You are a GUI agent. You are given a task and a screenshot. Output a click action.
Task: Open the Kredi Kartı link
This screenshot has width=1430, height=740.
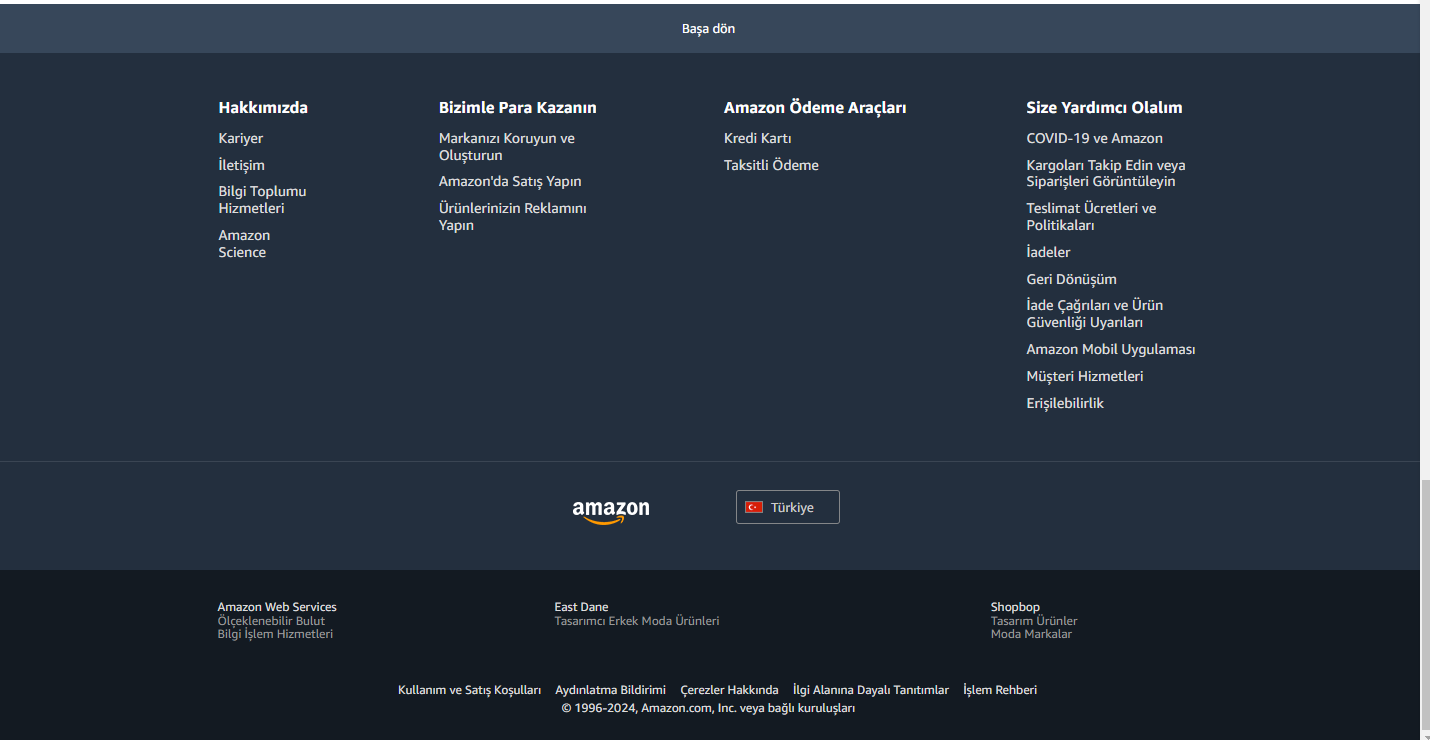pos(758,138)
